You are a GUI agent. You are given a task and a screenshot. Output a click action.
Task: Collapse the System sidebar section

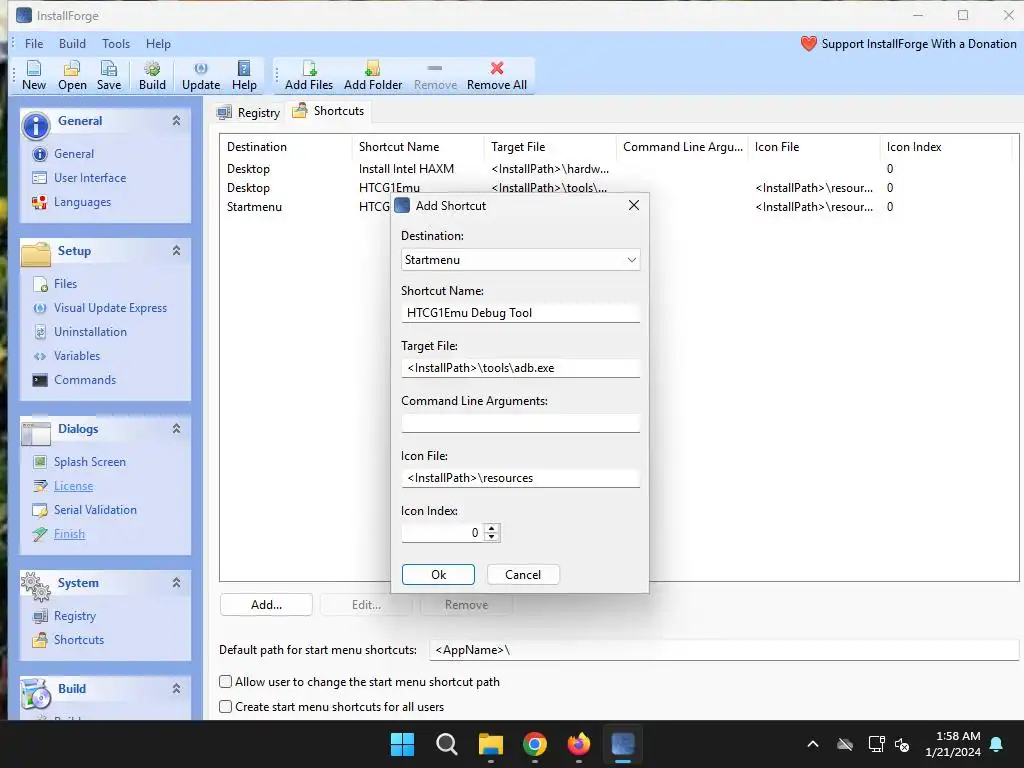click(x=176, y=583)
